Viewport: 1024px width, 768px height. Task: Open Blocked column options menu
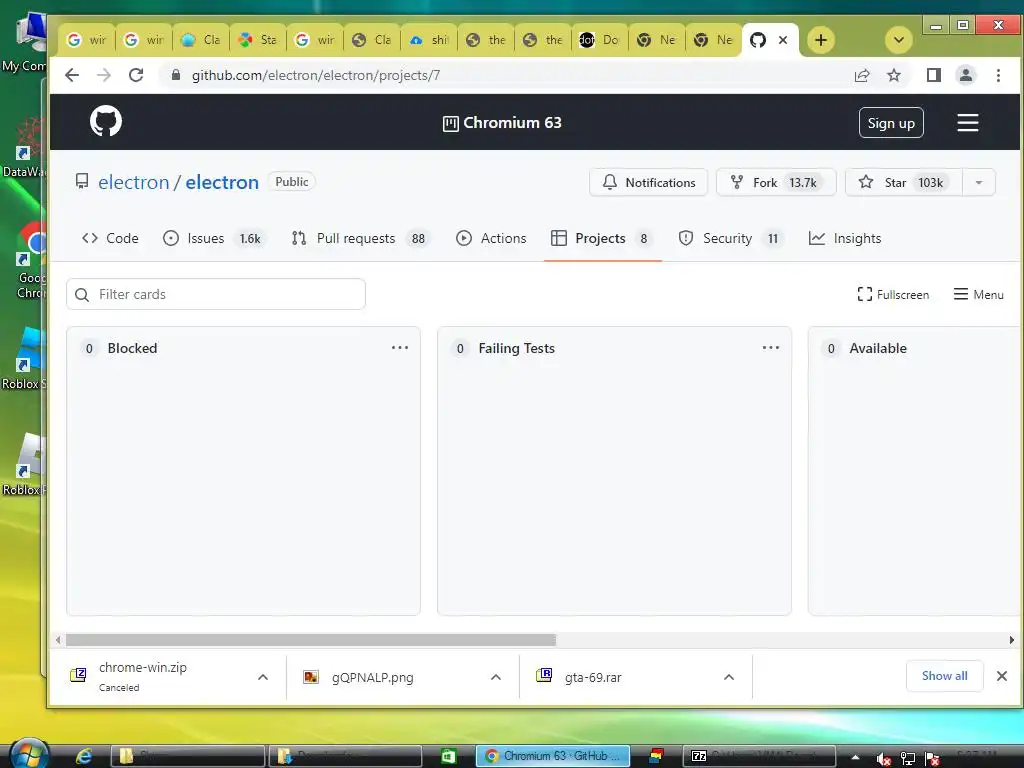[400, 347]
